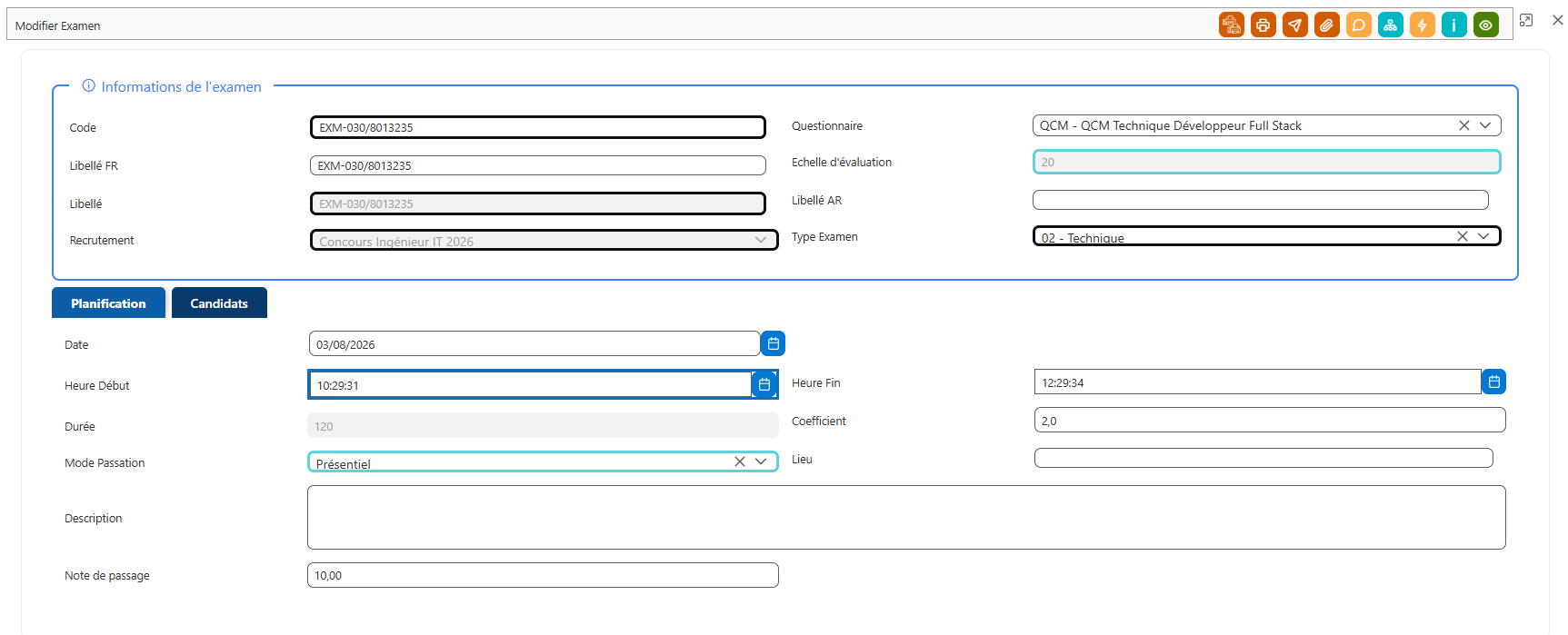Click the "Informations de l'examen" section title
The image size is (1568, 635).
tap(181, 86)
